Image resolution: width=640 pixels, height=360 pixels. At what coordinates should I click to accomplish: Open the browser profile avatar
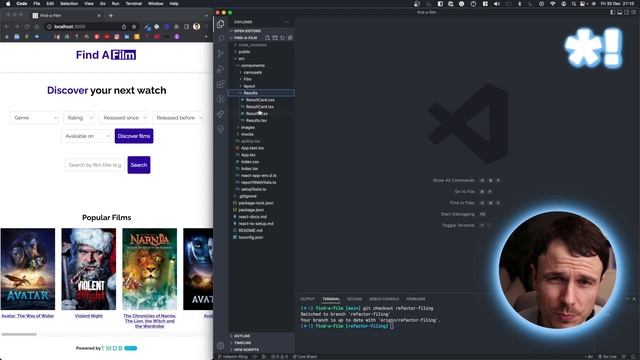click(196, 27)
